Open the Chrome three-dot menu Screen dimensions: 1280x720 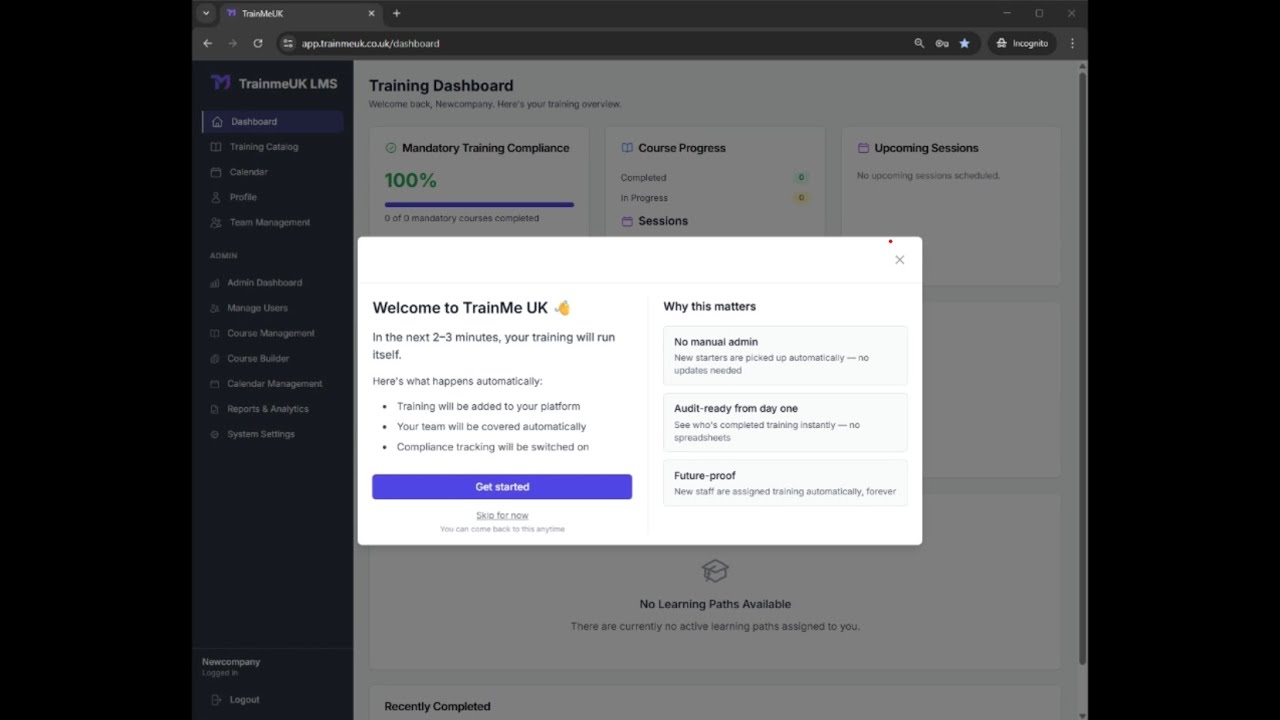tap(1072, 43)
